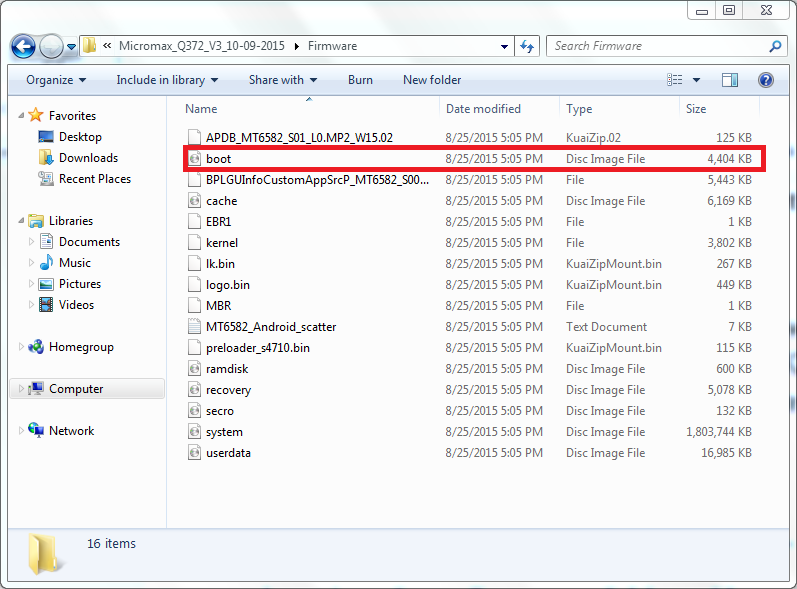This screenshot has height=589, width=797.
Task: Open Help with the question mark icon
Action: pos(765,80)
